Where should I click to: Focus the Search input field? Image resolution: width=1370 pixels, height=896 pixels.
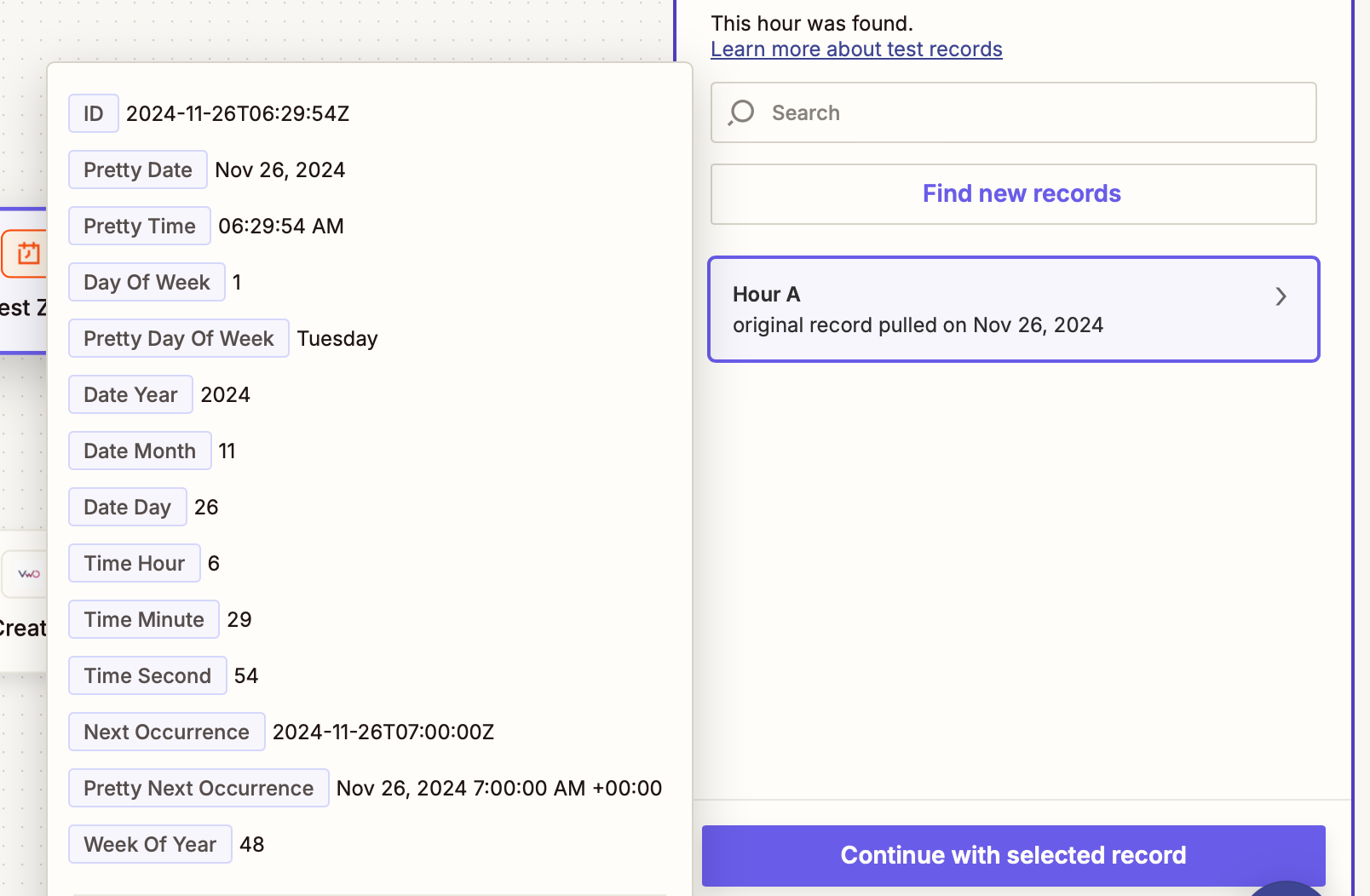1014,112
